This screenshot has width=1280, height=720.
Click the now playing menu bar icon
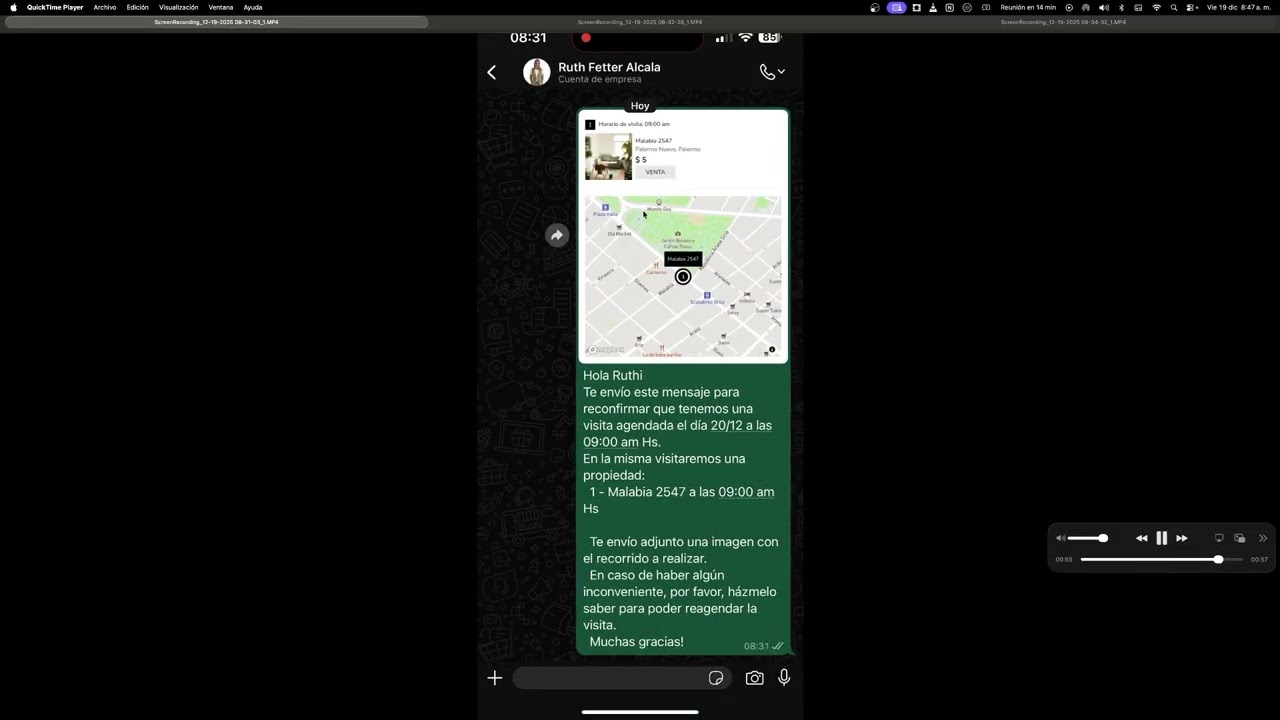[1069, 7]
